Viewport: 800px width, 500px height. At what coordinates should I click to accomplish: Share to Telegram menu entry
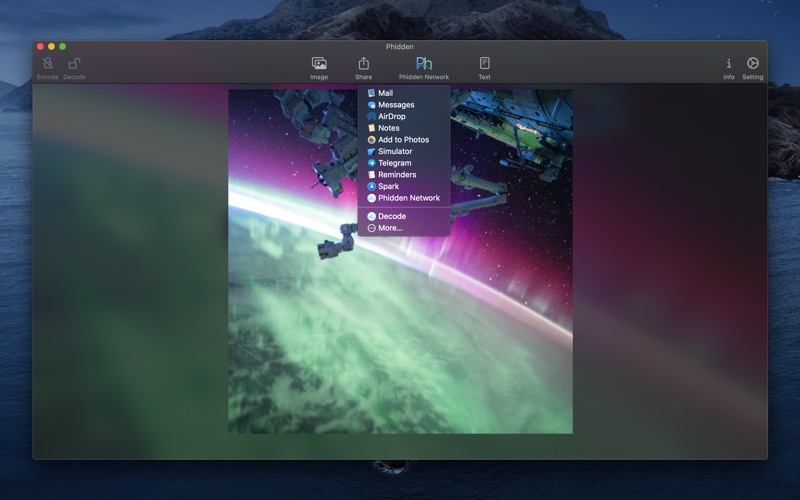tap(404, 163)
